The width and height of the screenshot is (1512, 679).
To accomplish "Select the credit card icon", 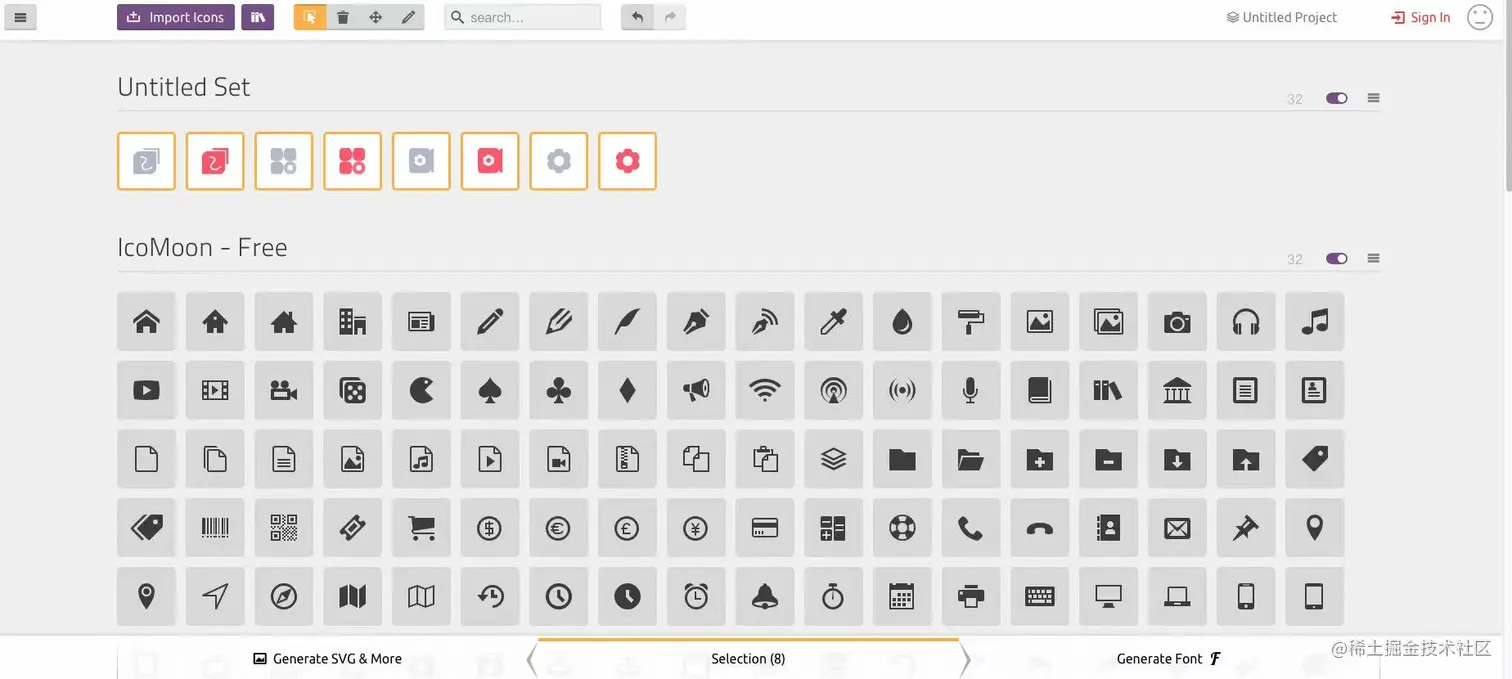I will pyautogui.click(x=765, y=528).
